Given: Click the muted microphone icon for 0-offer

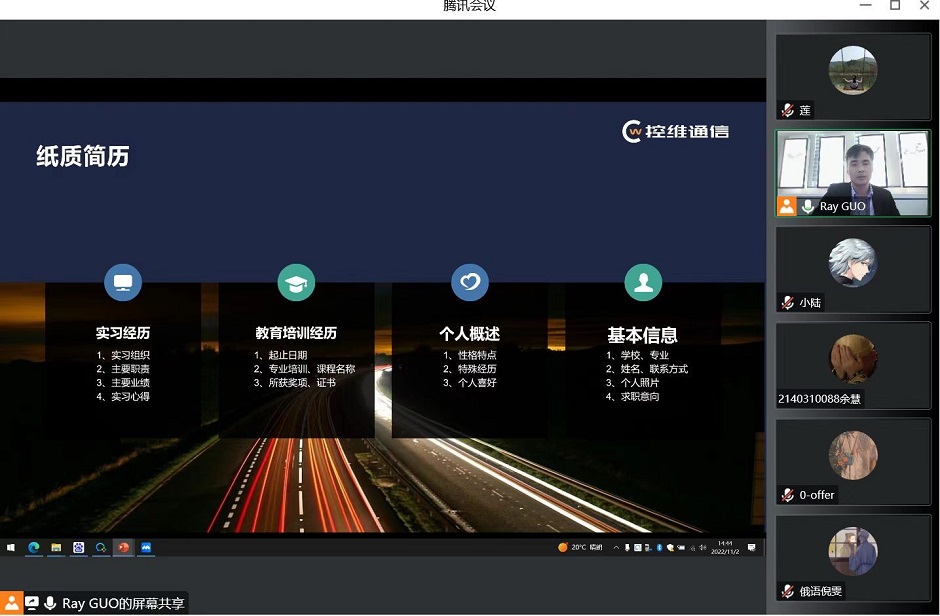Looking at the screenshot, I should 788,495.
